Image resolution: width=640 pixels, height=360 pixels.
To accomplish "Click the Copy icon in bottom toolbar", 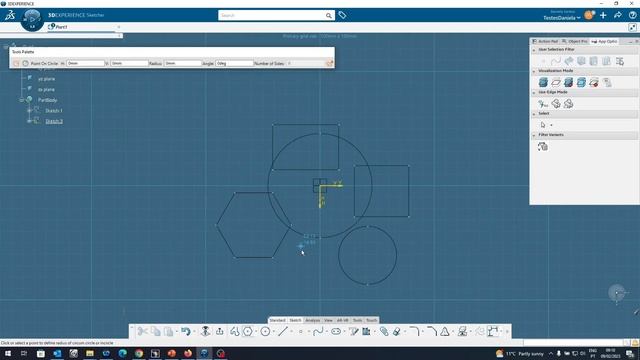I will point(156,331).
